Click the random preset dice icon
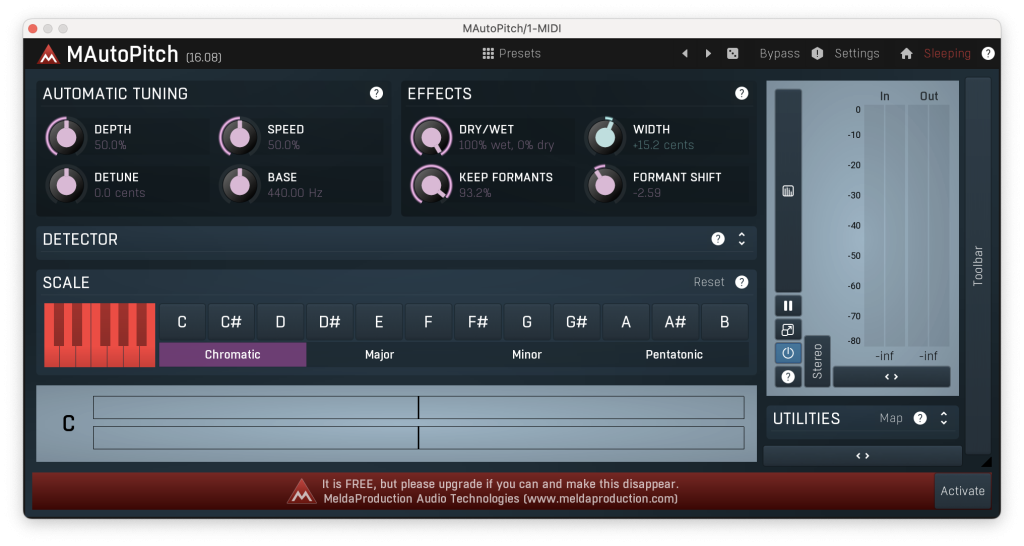Screen dimensions: 1024x546 pyautogui.click(x=732, y=54)
